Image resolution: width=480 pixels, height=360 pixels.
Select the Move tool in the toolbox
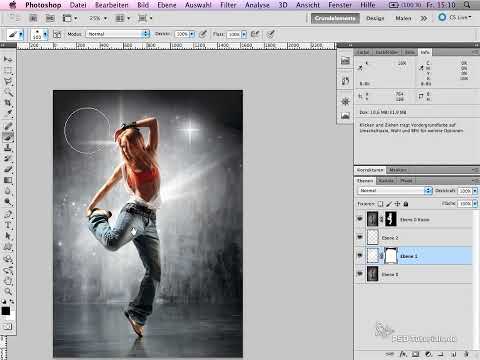8,59
